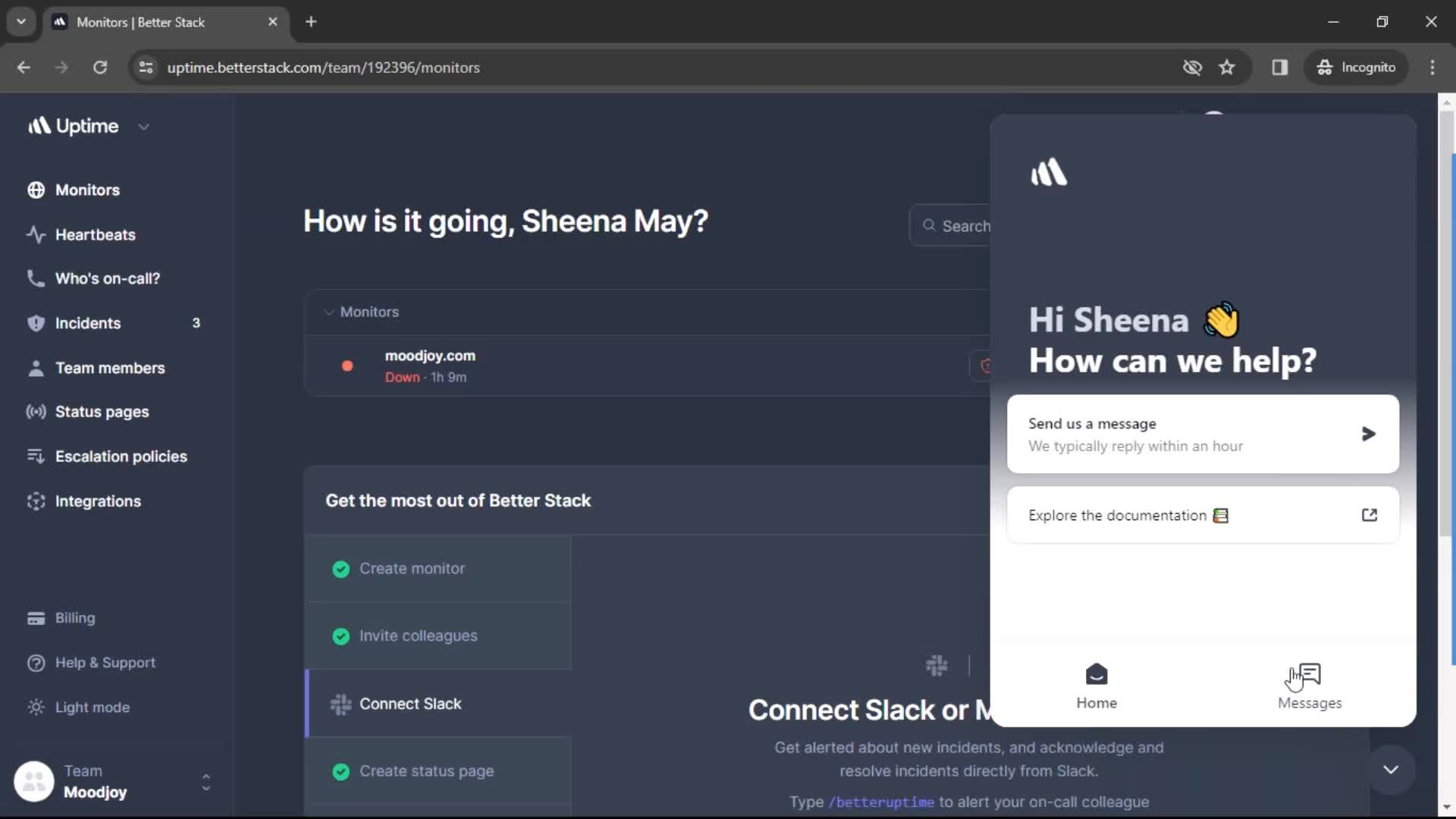1456x819 pixels.
Task: Select the Create status page step
Action: (x=438, y=771)
